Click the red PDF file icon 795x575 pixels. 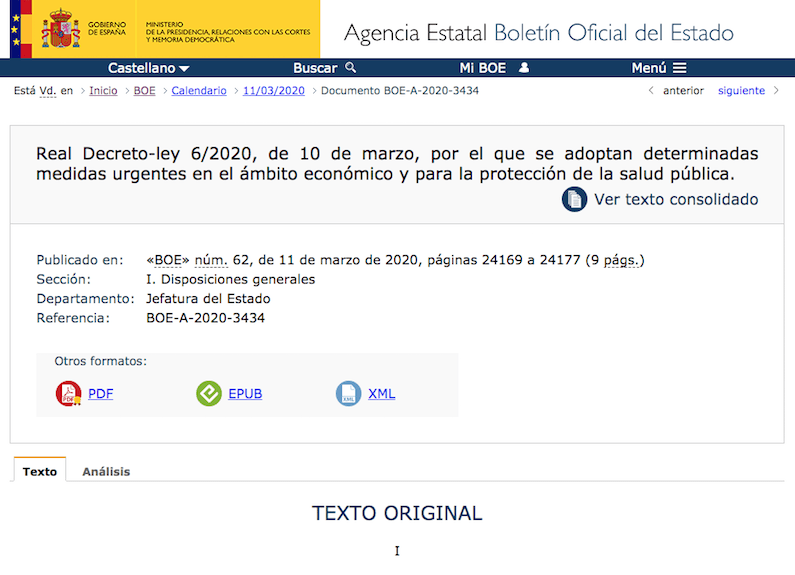[68, 393]
